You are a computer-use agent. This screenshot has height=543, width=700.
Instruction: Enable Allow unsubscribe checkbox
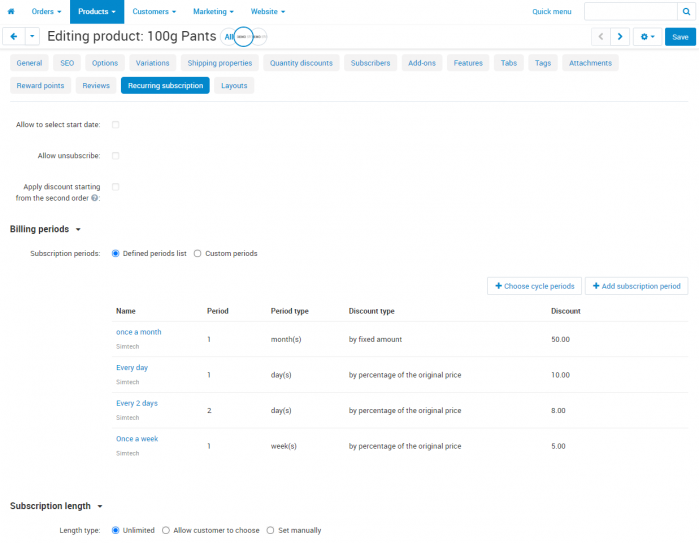116,156
